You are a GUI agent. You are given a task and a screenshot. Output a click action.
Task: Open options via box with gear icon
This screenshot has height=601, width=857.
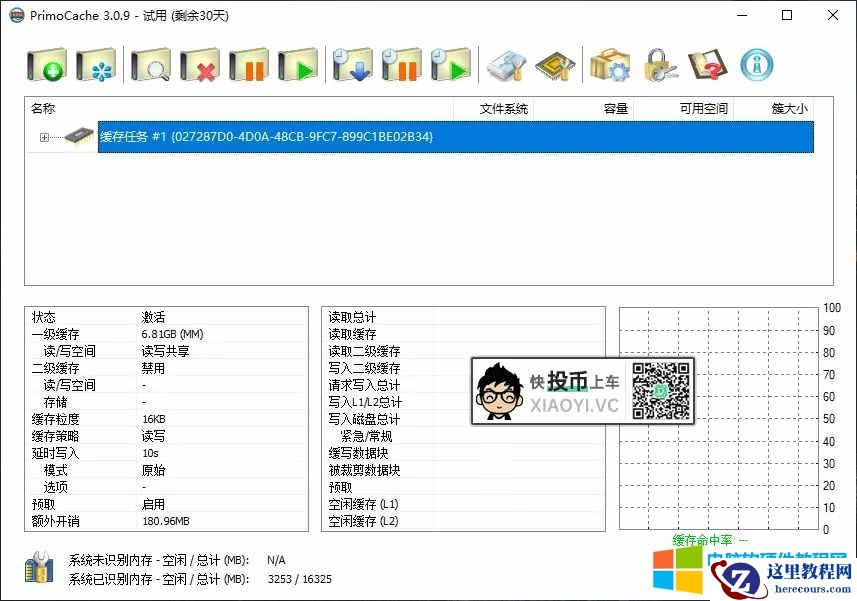[x=610, y=65]
